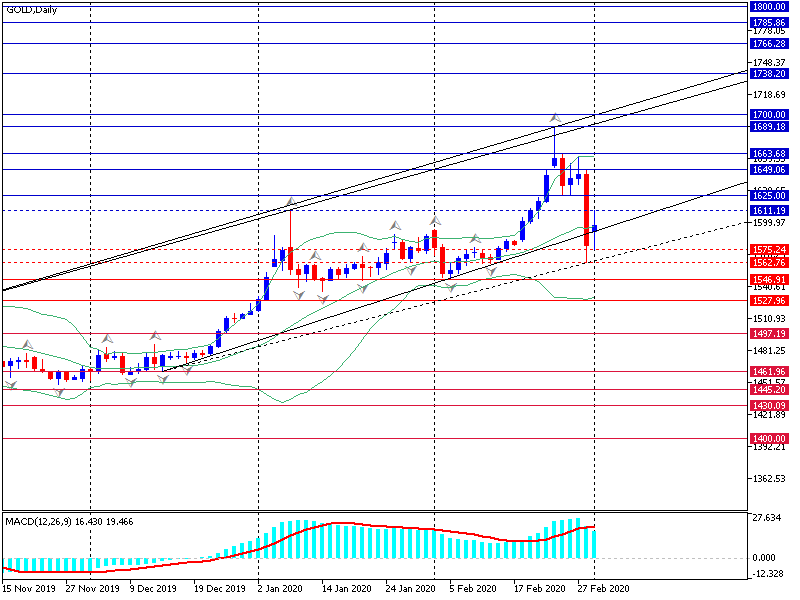Click the 2 Jan 2020 date label
The height and width of the screenshot is (600, 800).
pos(283,590)
